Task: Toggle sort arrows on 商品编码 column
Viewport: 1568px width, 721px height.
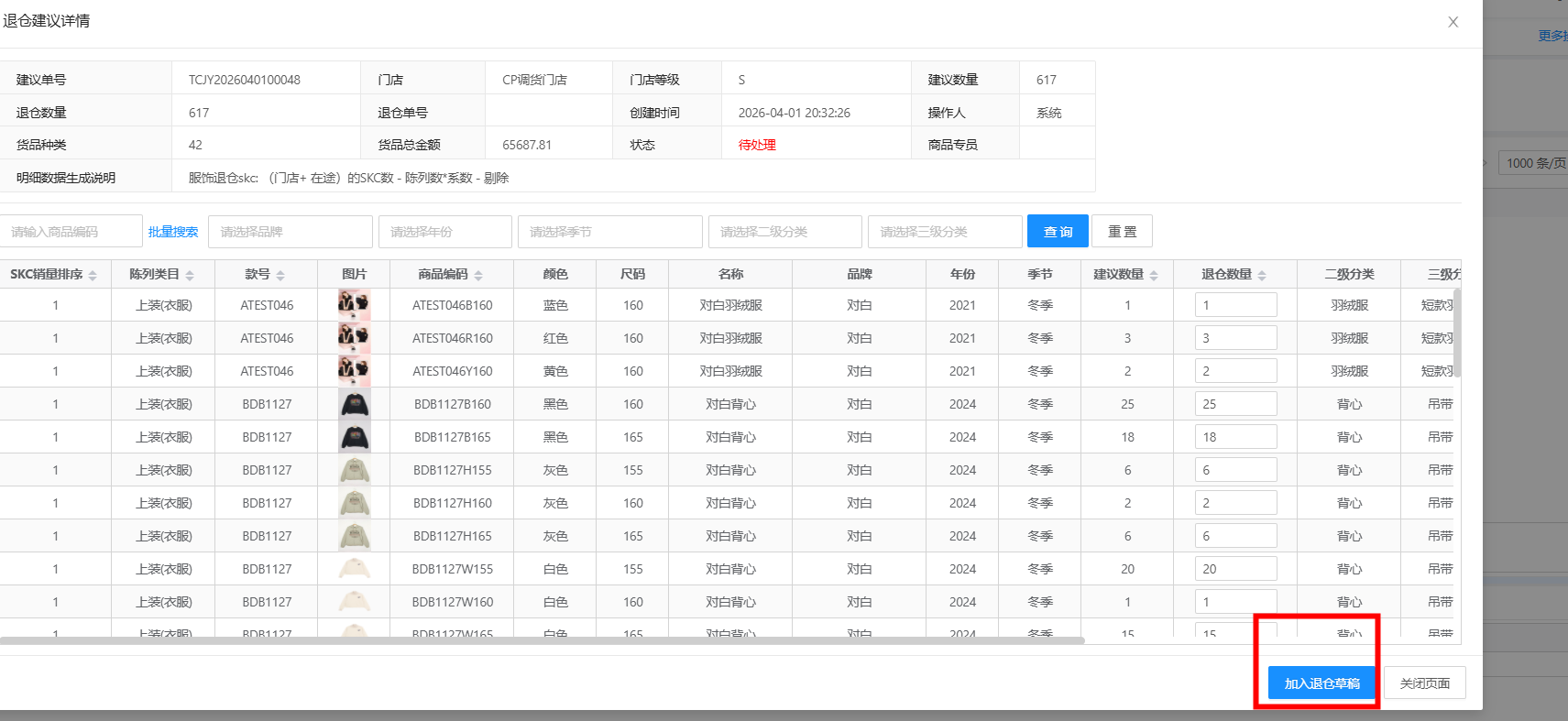Action: coord(478,275)
